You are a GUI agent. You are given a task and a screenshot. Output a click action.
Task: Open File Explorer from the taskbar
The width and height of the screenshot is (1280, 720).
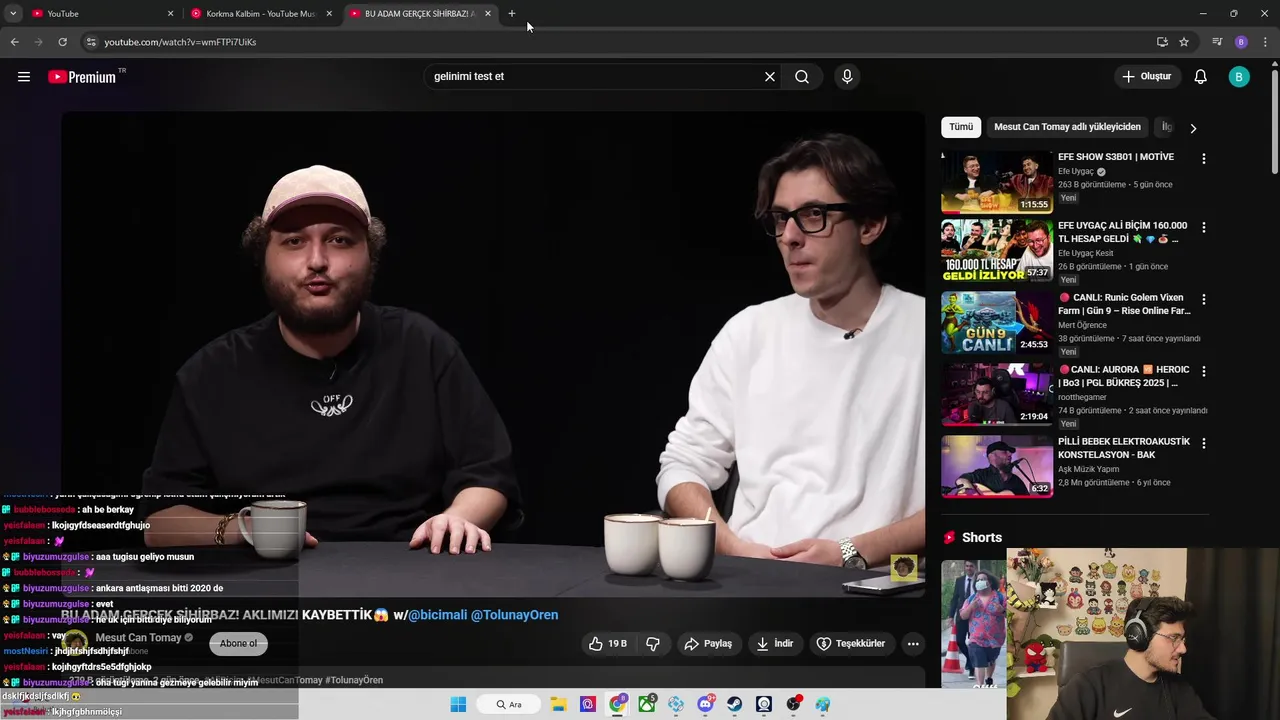(x=559, y=704)
